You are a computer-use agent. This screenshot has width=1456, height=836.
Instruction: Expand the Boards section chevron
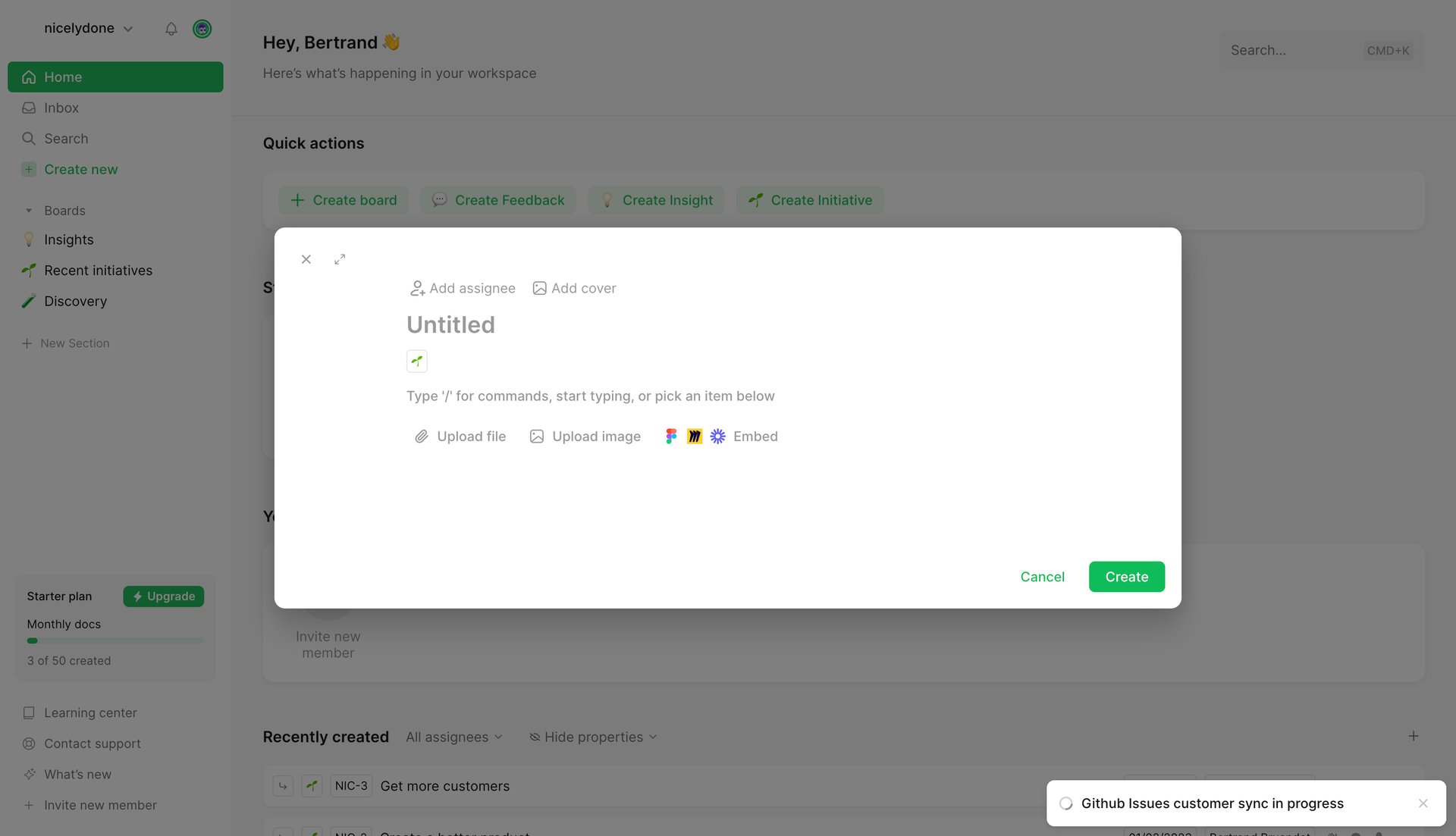pos(29,210)
